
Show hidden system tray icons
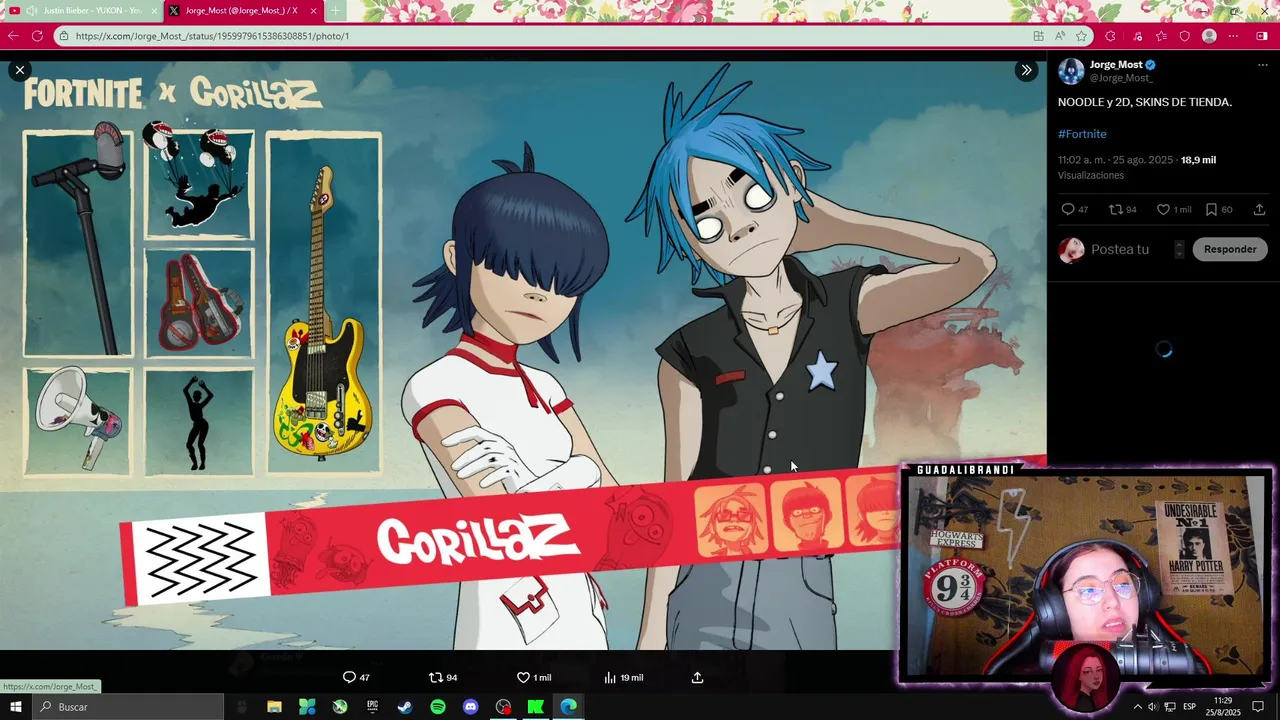(x=1137, y=707)
